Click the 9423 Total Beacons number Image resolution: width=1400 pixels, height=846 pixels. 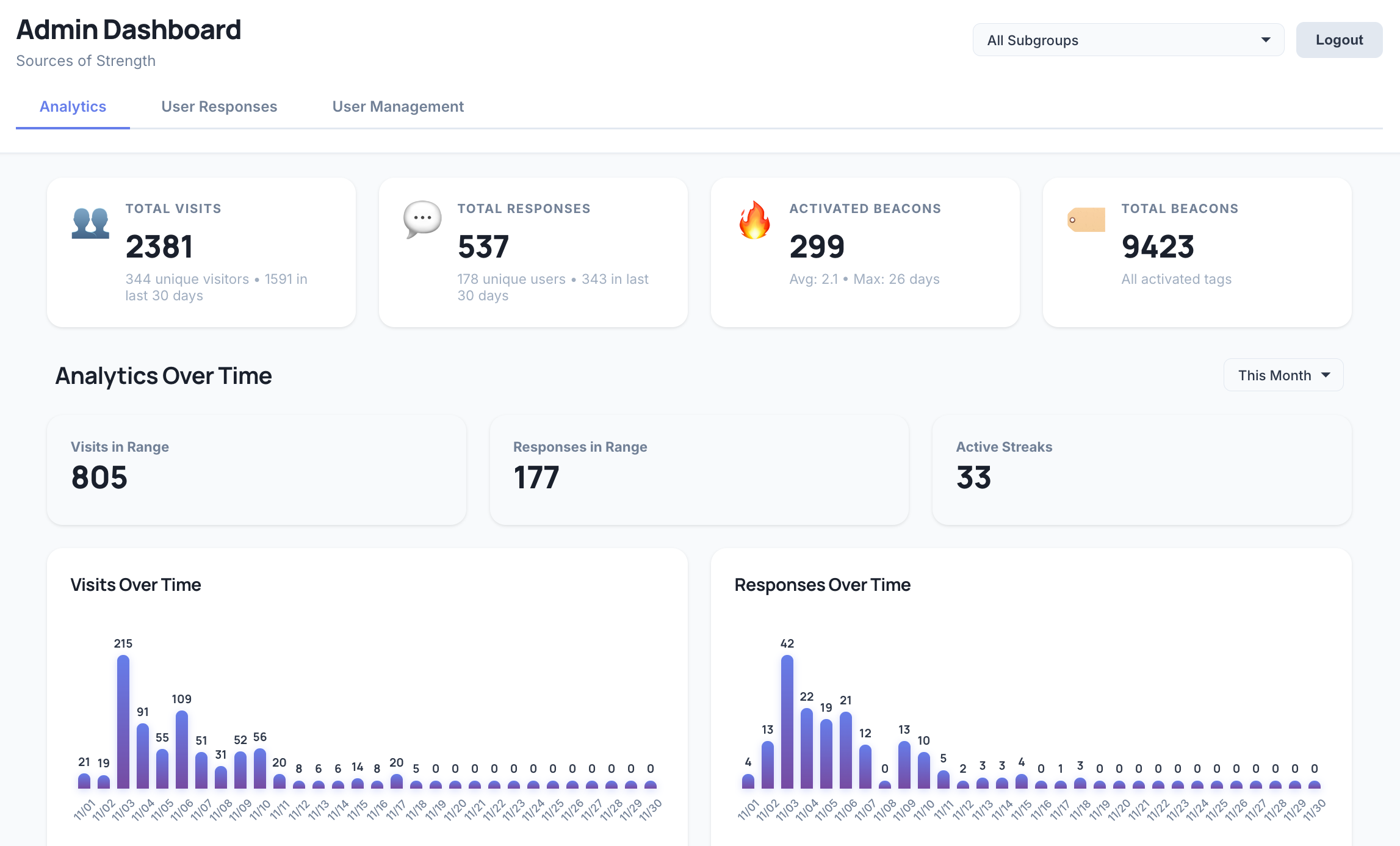1158,247
